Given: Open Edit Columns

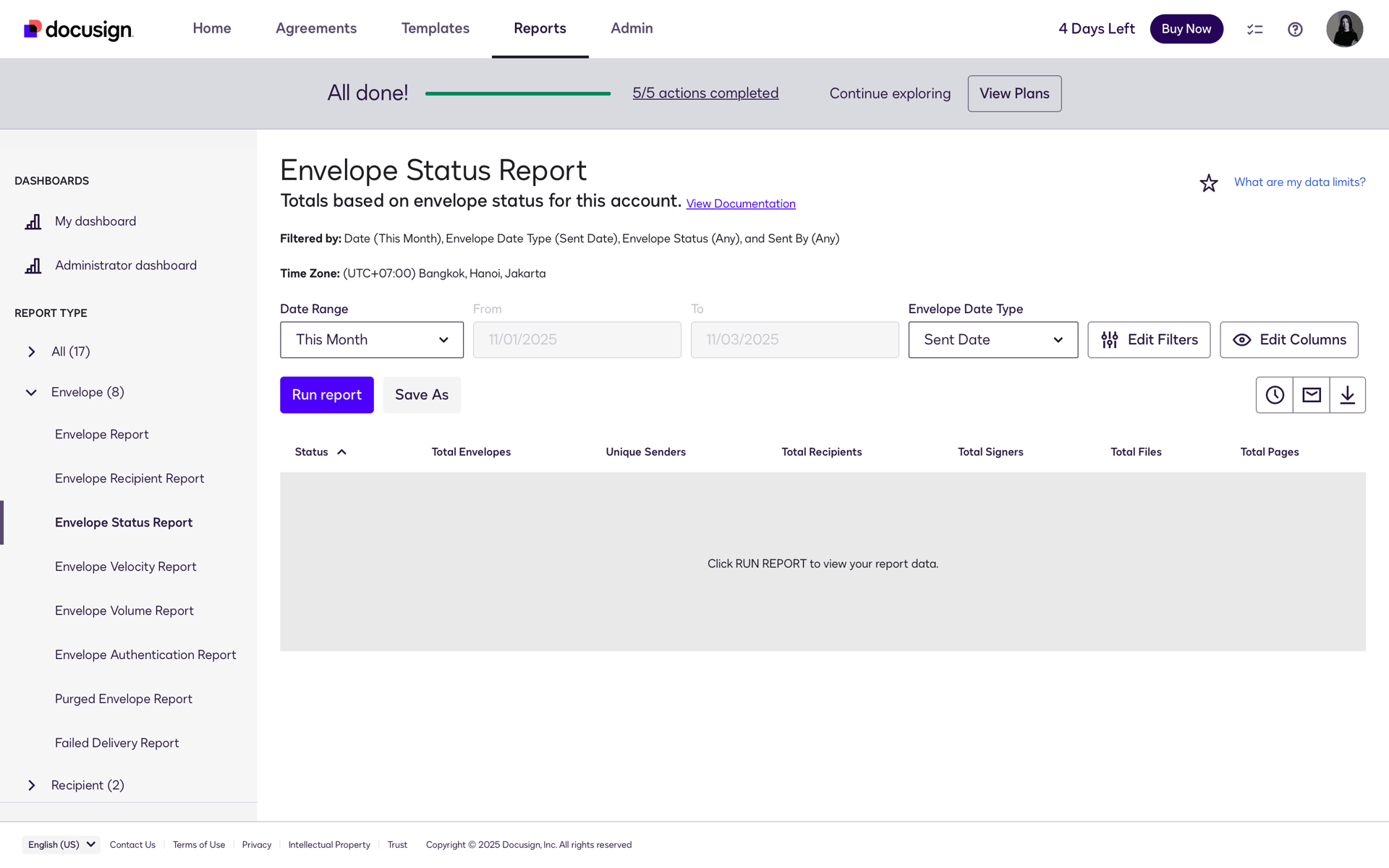Looking at the screenshot, I should (x=1288, y=340).
